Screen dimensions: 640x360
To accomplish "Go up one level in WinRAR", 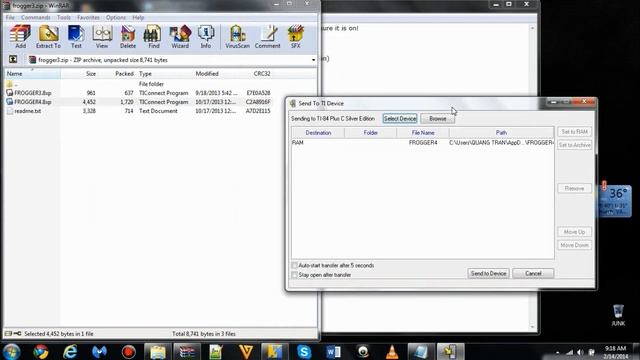I will point(13,60).
